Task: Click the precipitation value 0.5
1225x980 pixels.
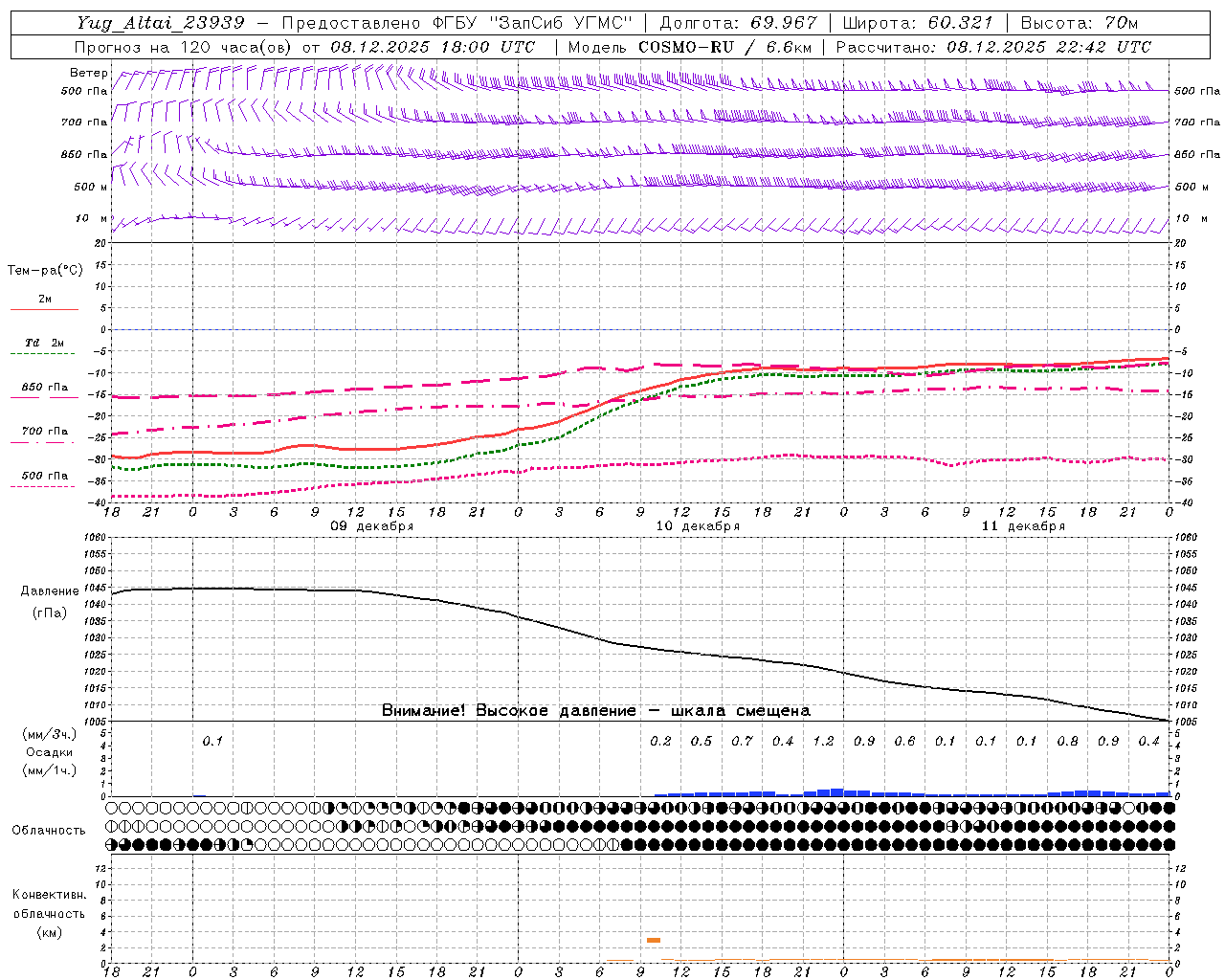Action: (702, 741)
